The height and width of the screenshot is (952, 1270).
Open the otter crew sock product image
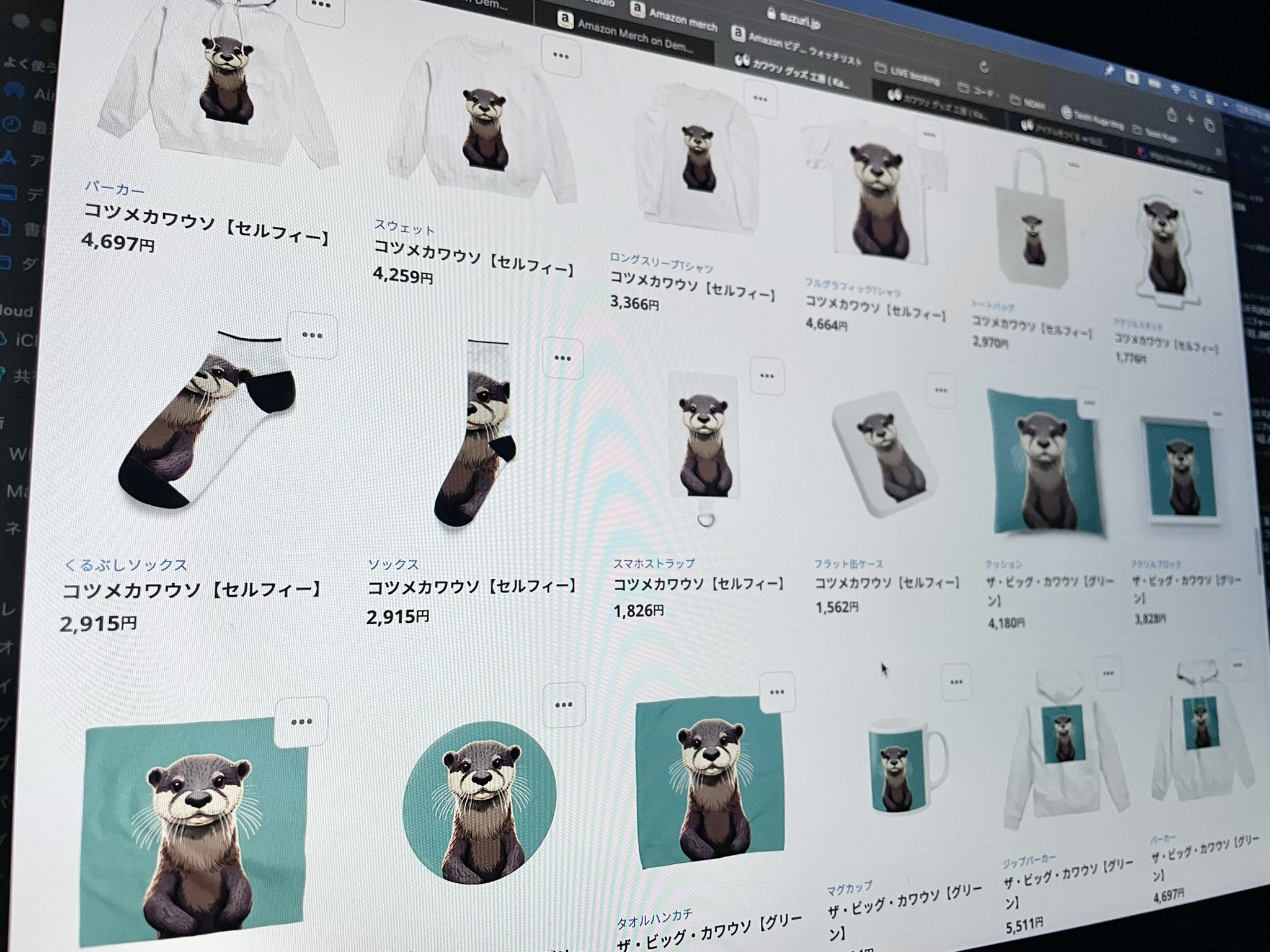474,434
